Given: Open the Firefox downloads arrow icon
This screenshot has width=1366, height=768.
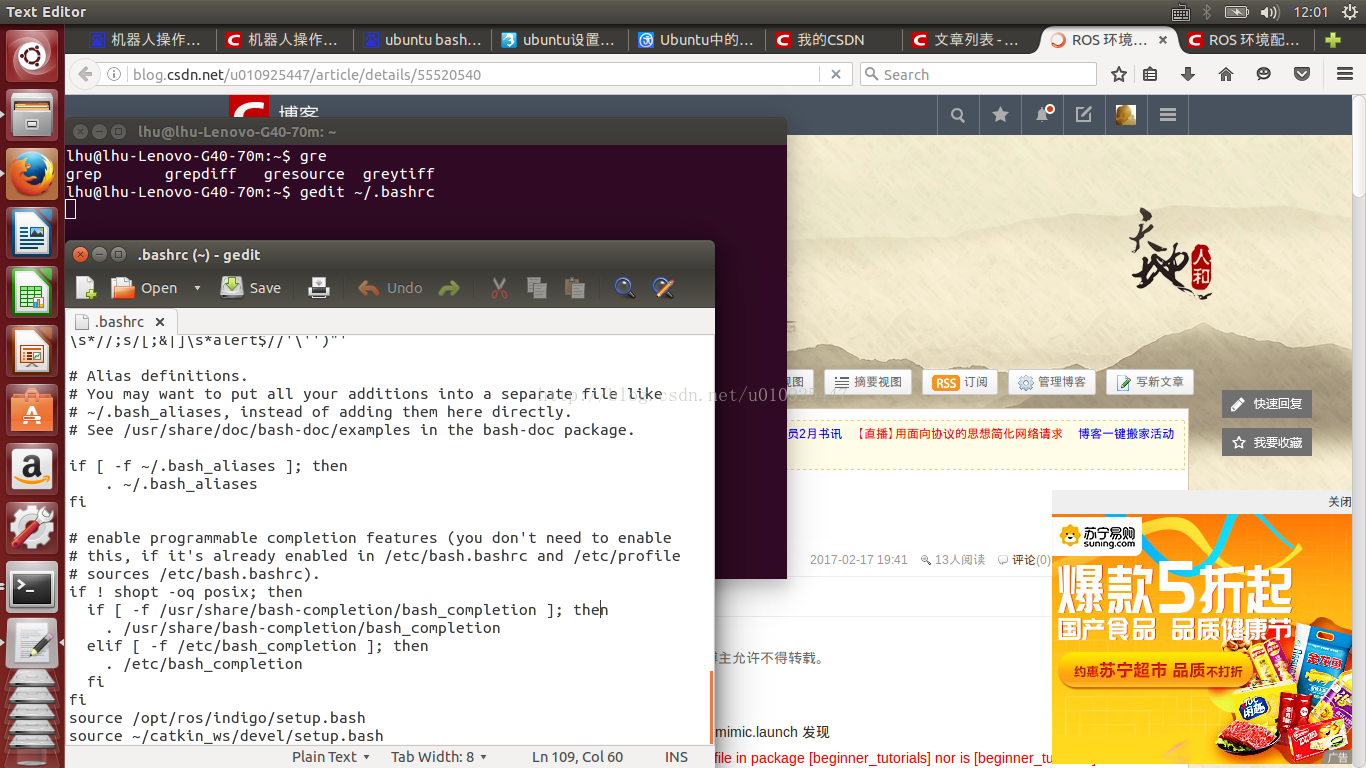Looking at the screenshot, I should click(x=1188, y=74).
